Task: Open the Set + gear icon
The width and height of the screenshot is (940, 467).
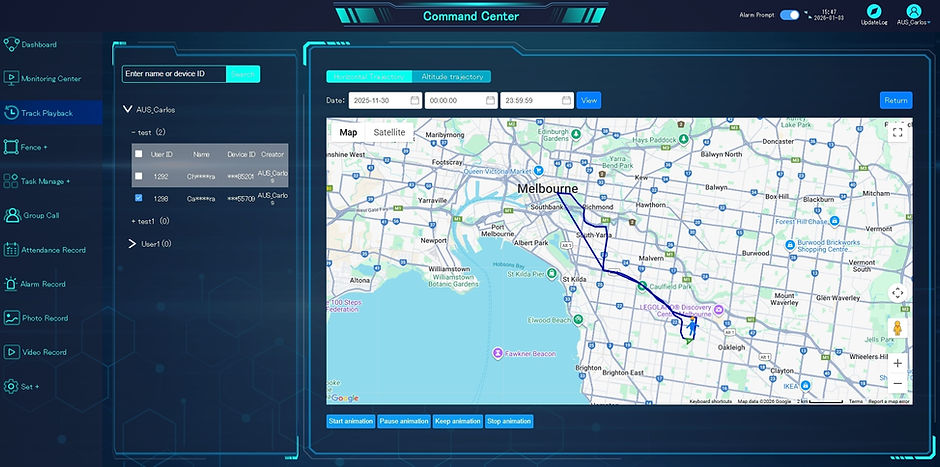Action: [11, 386]
